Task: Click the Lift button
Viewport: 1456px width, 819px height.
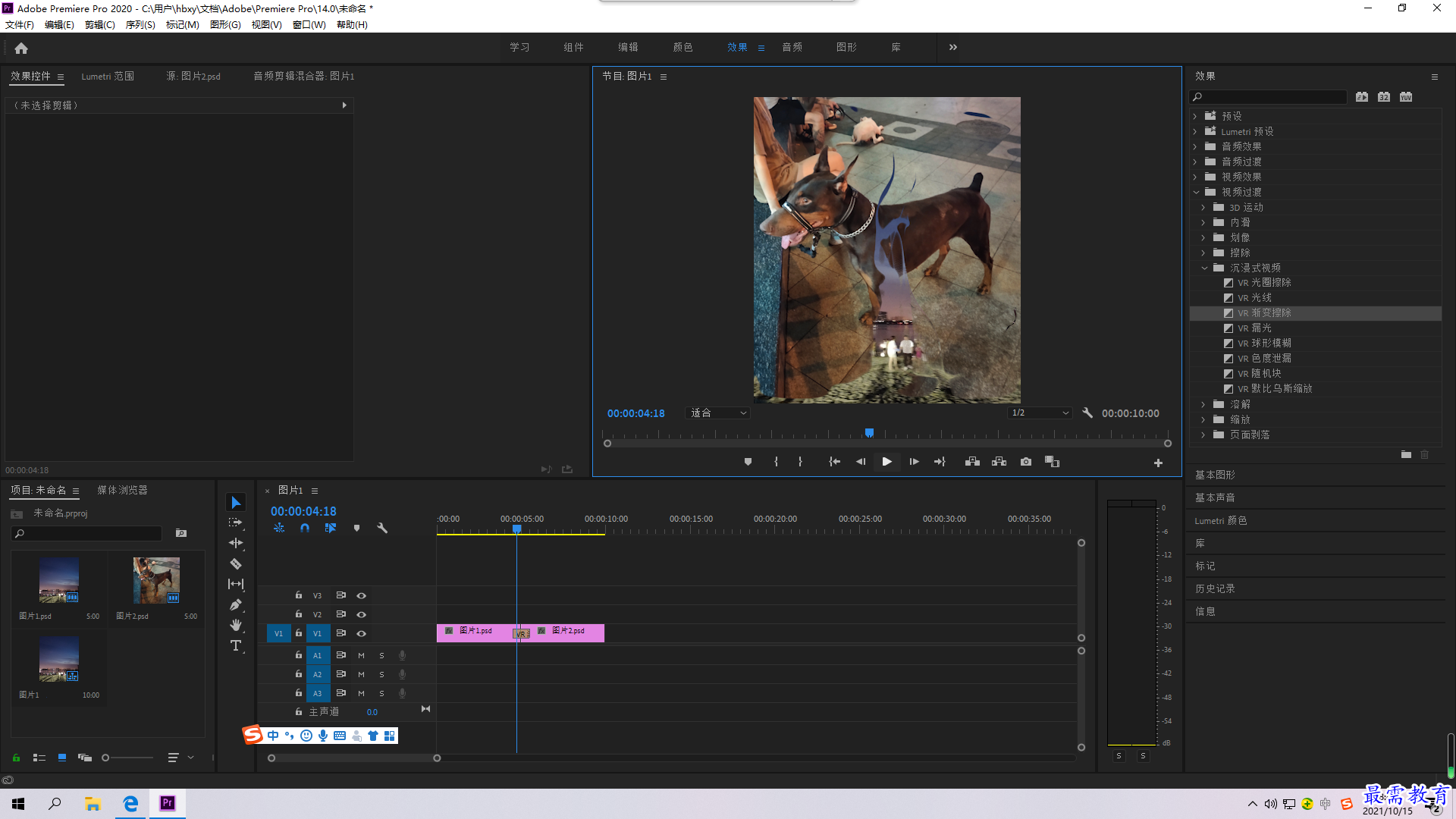Action: pos(972,462)
